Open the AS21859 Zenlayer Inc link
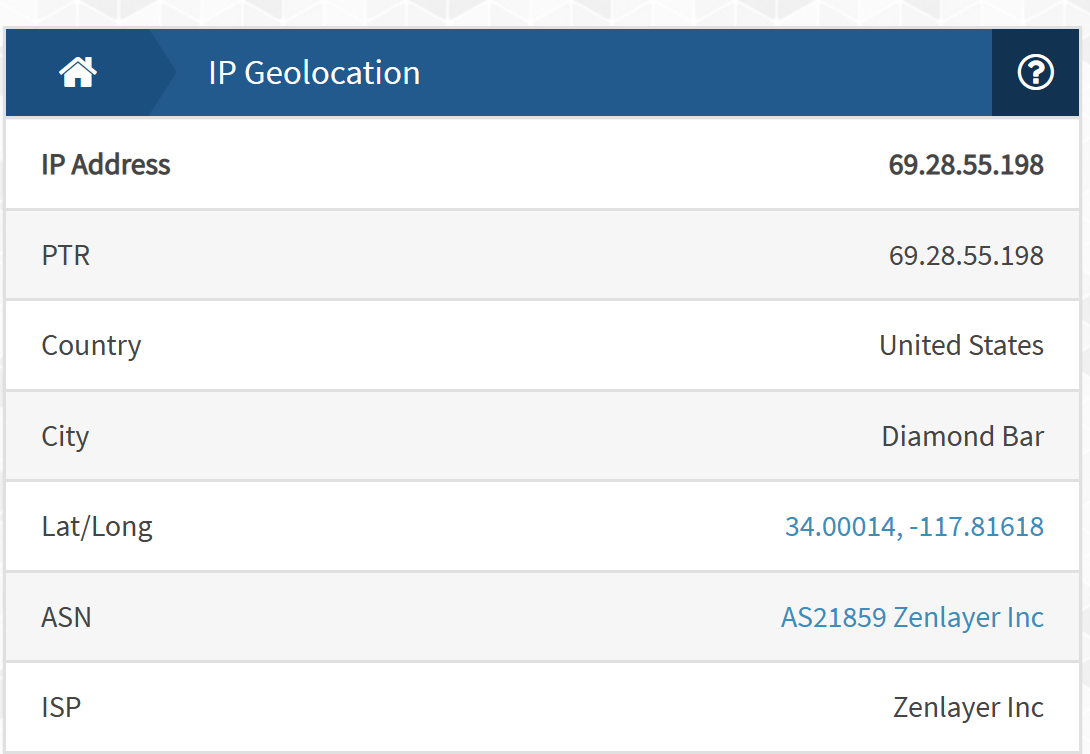 tap(912, 617)
